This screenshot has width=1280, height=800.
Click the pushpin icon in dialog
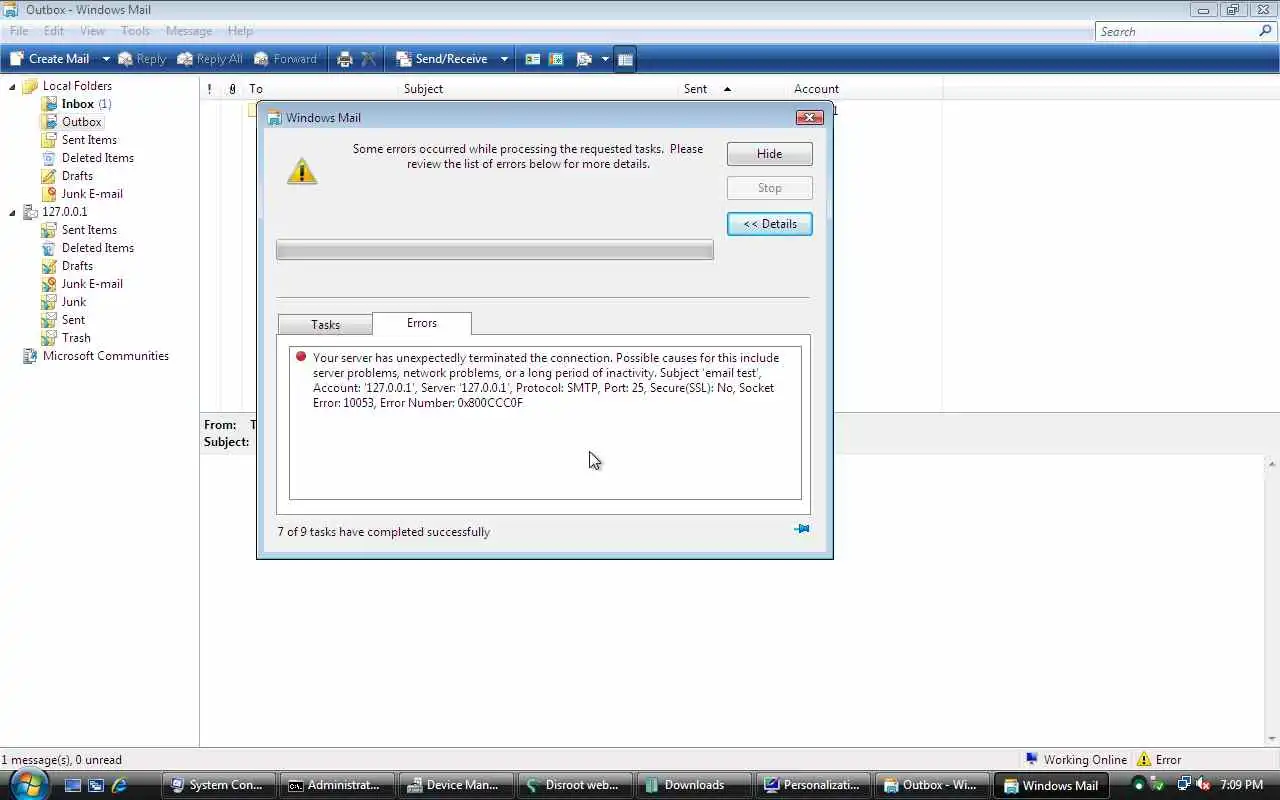click(x=801, y=529)
